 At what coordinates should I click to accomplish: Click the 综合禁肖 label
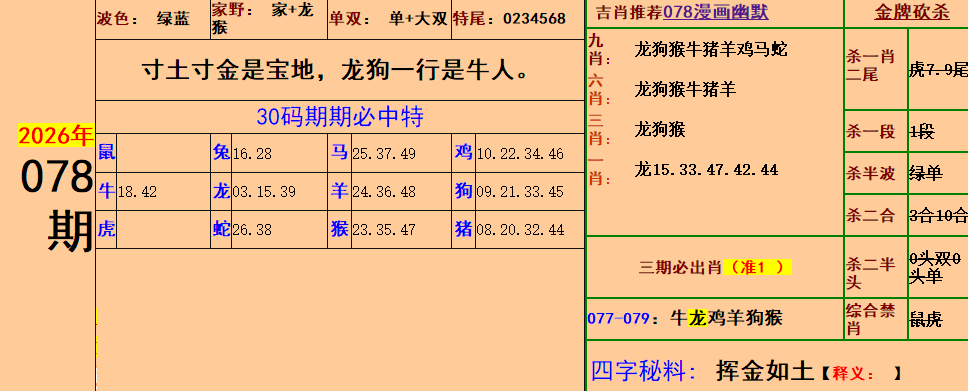[x=870, y=319]
